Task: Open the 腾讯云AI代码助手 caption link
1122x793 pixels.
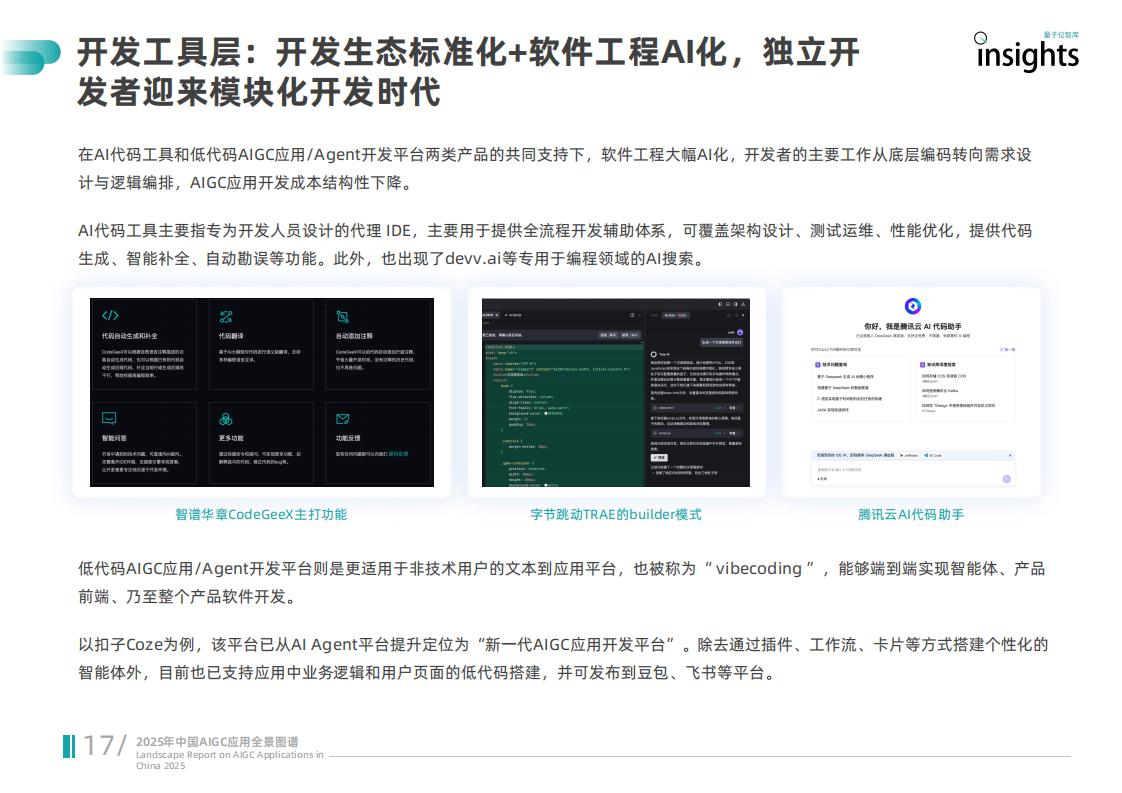Action: click(911, 515)
